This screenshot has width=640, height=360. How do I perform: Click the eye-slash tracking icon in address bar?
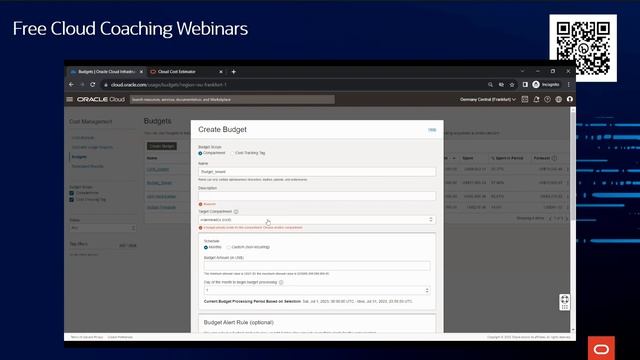click(x=501, y=84)
